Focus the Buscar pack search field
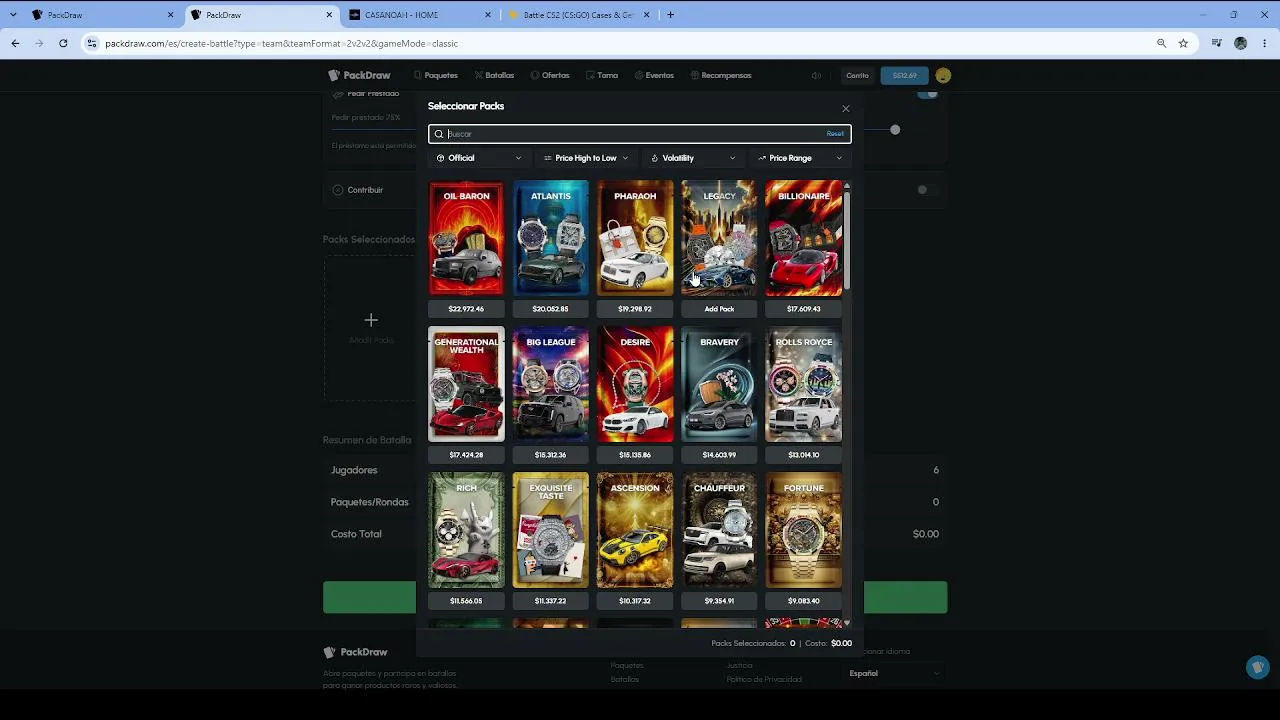 click(x=640, y=134)
